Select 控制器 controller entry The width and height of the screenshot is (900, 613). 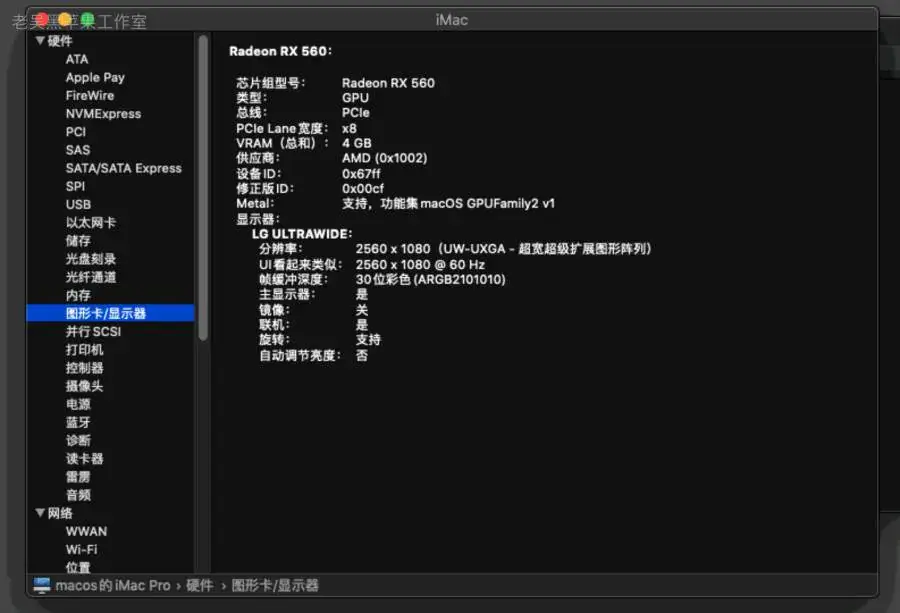tap(84, 368)
